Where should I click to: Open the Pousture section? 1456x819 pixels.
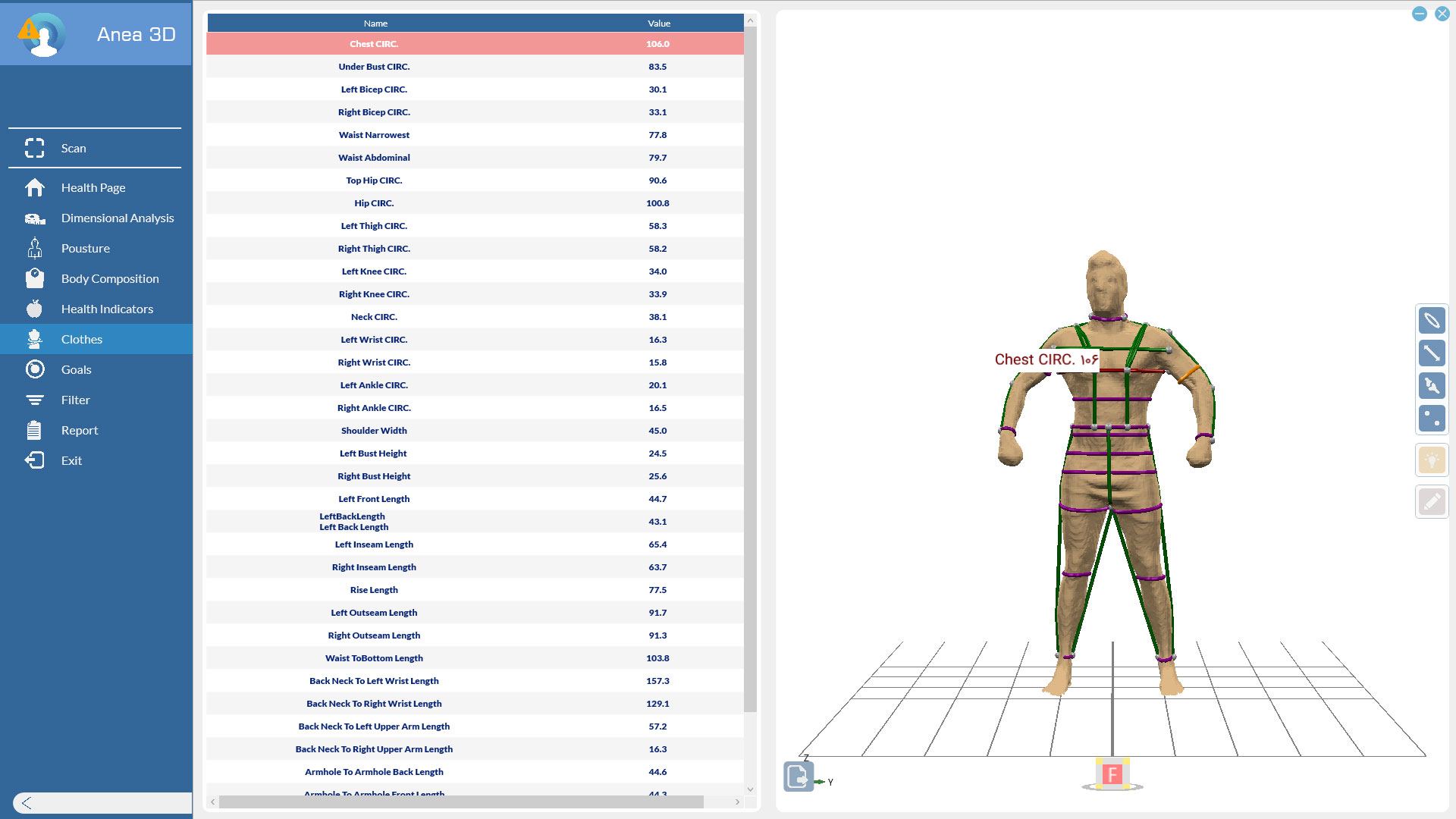pos(86,248)
